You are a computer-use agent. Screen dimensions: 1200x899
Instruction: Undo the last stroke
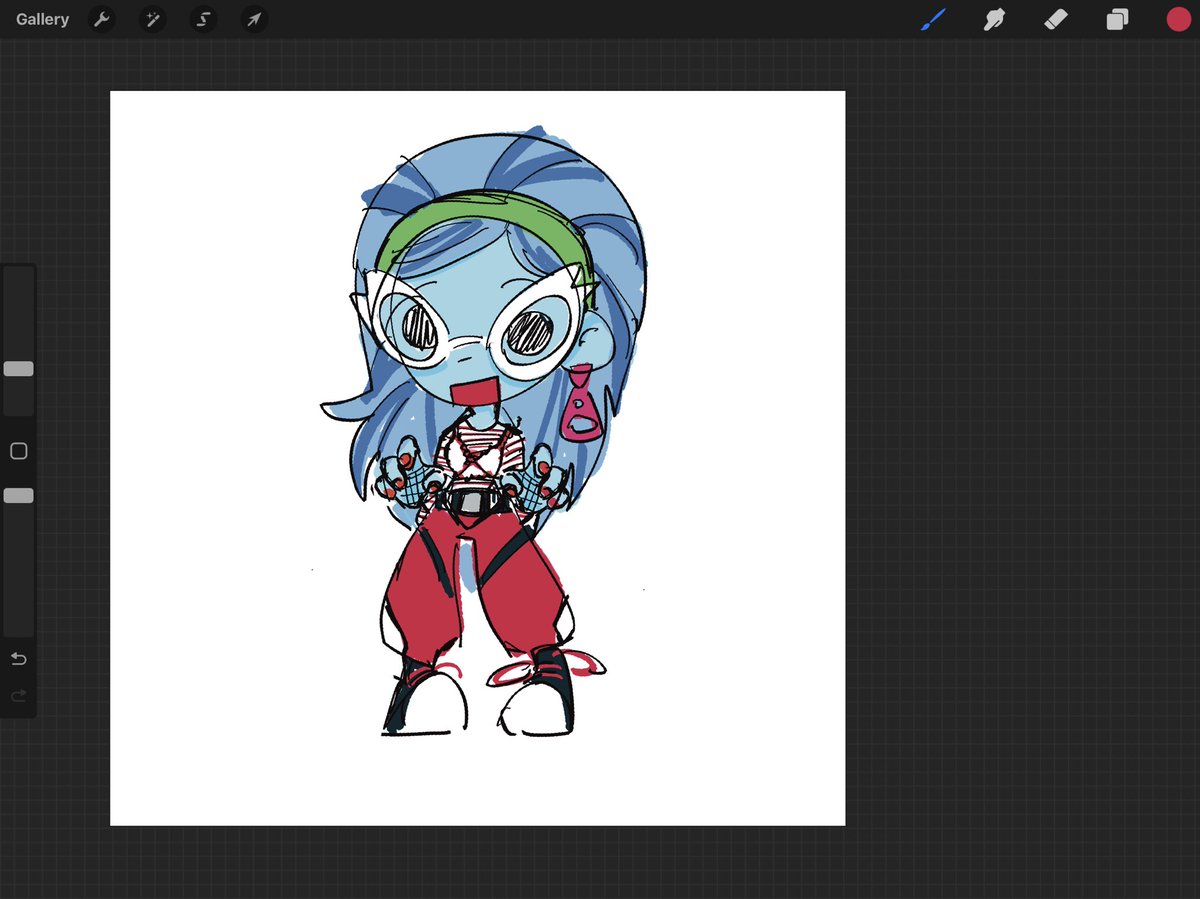18,659
